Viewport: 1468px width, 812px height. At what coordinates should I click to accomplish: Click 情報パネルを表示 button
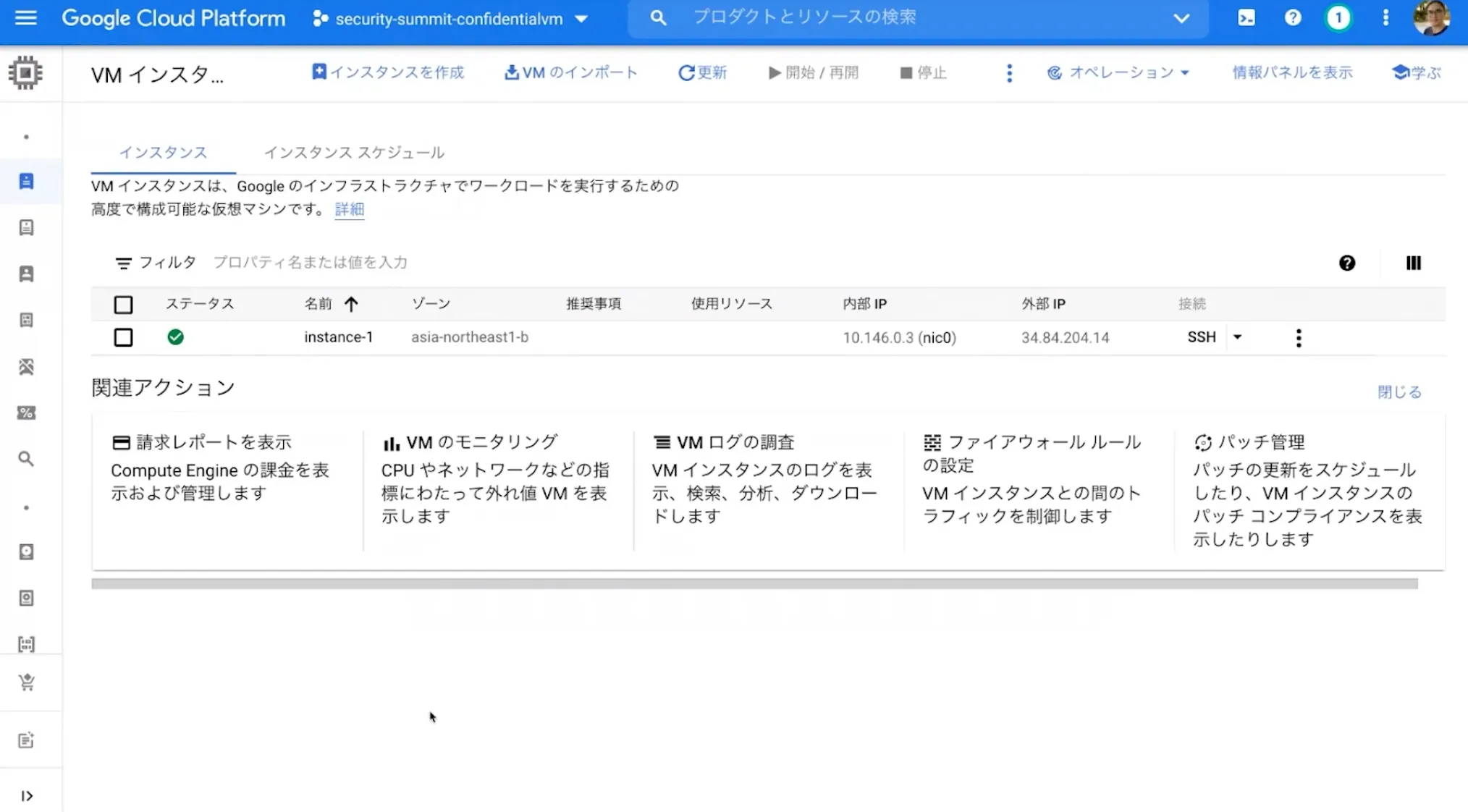[x=1292, y=72]
